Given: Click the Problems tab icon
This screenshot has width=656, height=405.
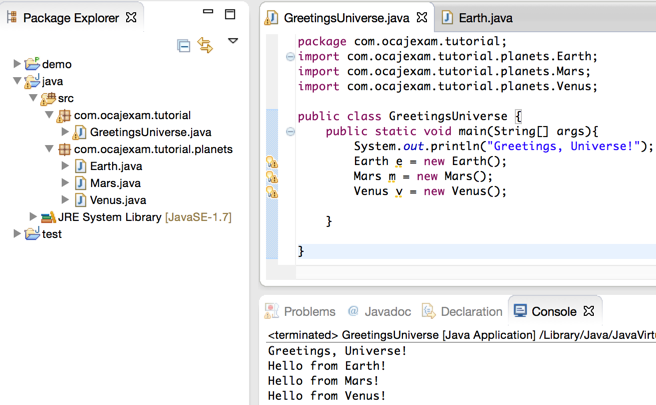Looking at the screenshot, I should [x=271, y=311].
